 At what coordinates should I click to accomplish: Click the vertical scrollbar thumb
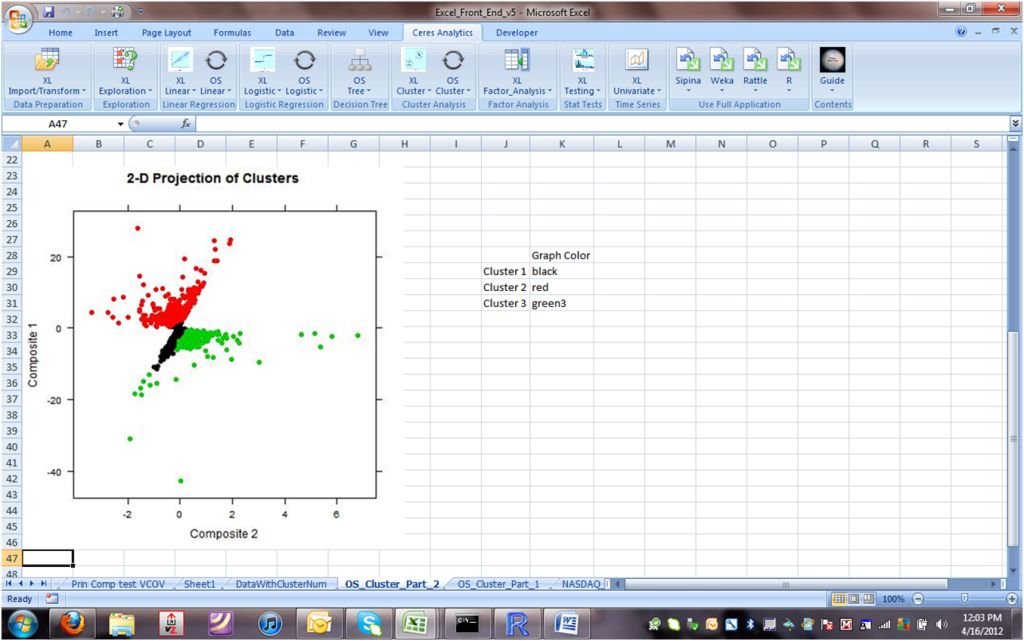1014,438
